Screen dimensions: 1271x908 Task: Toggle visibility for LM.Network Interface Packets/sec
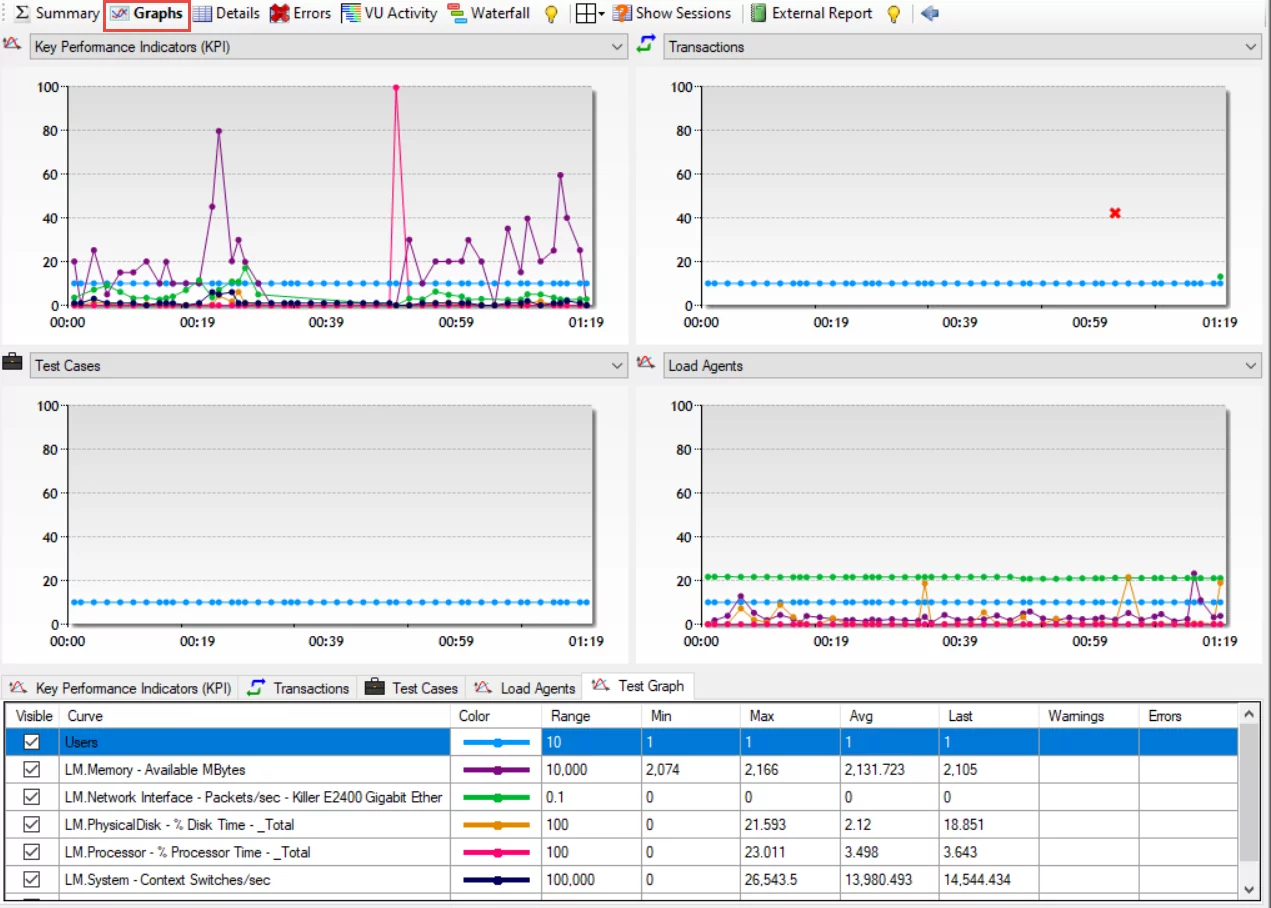click(32, 797)
